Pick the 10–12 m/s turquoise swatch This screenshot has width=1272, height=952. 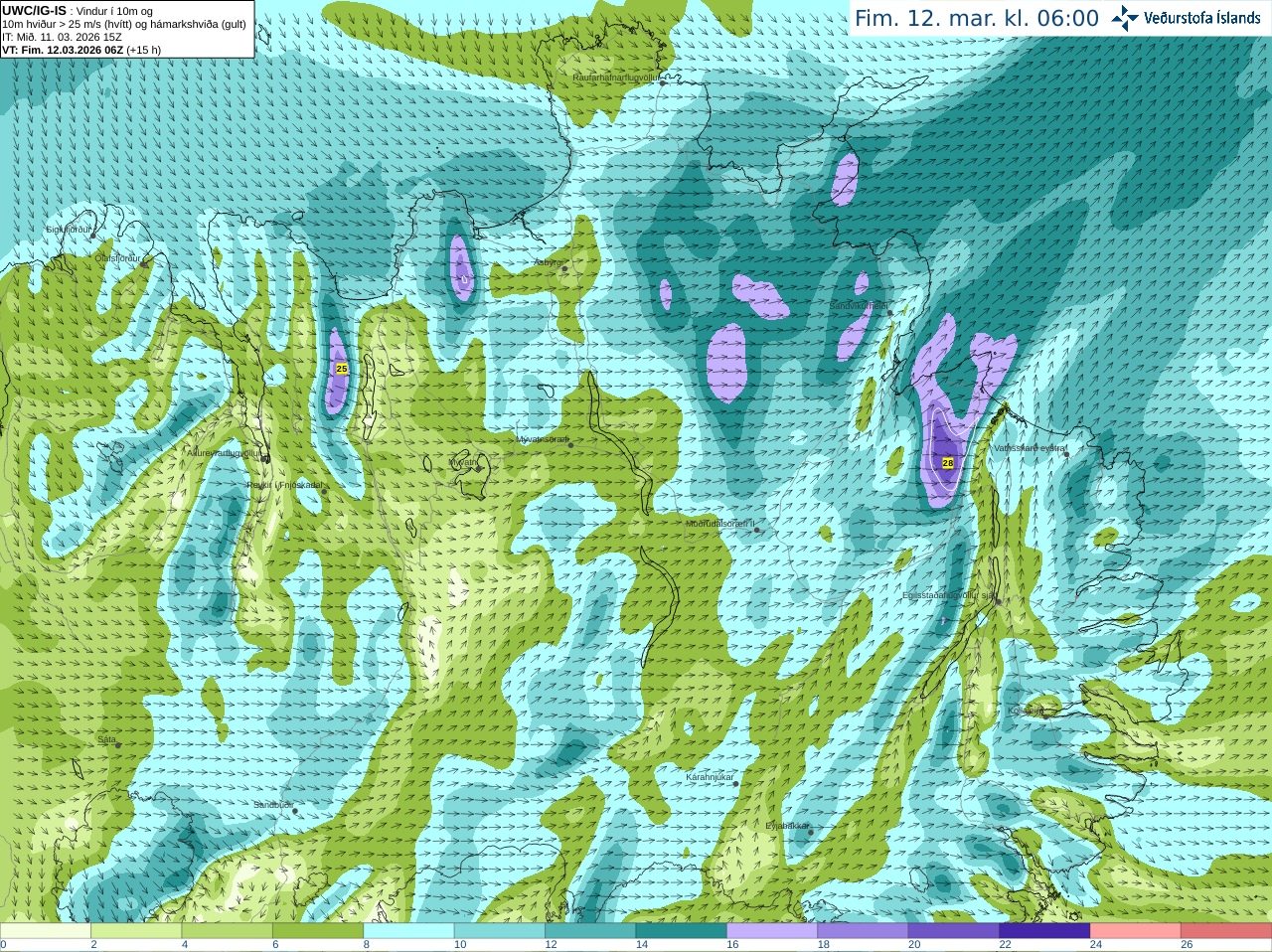(x=500, y=931)
